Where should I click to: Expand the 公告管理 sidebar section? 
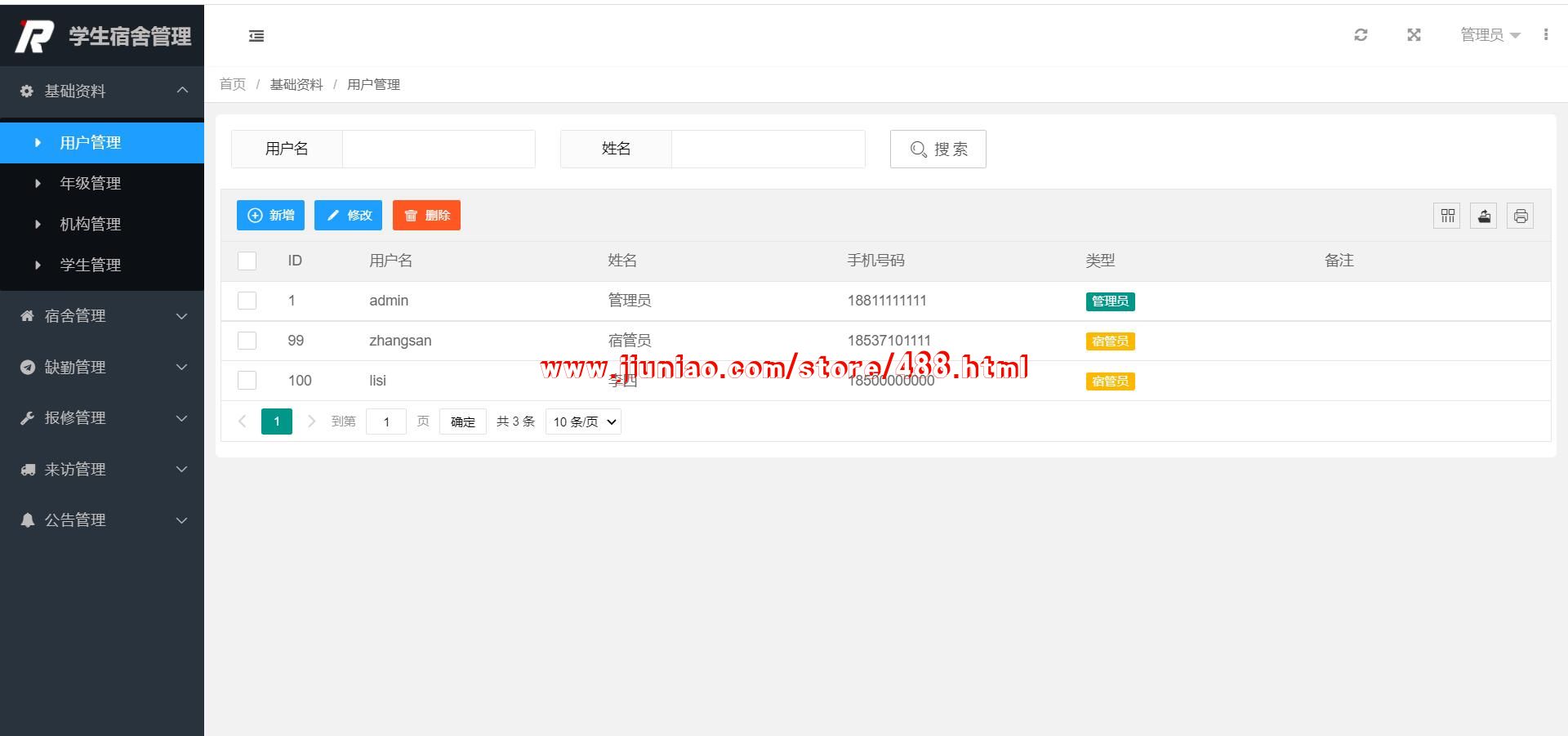pyautogui.click(x=102, y=520)
